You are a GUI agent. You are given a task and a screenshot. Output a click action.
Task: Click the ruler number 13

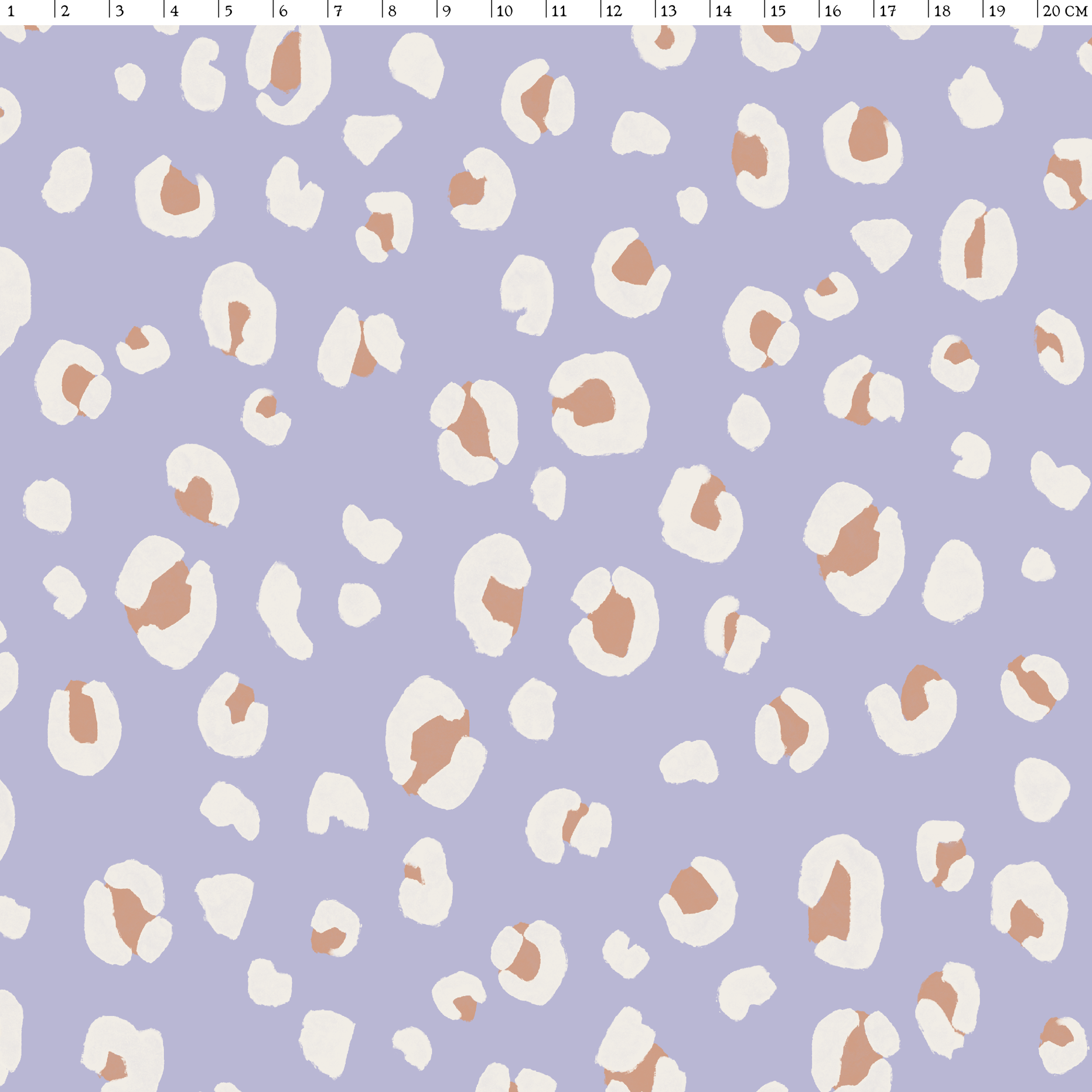tap(668, 11)
